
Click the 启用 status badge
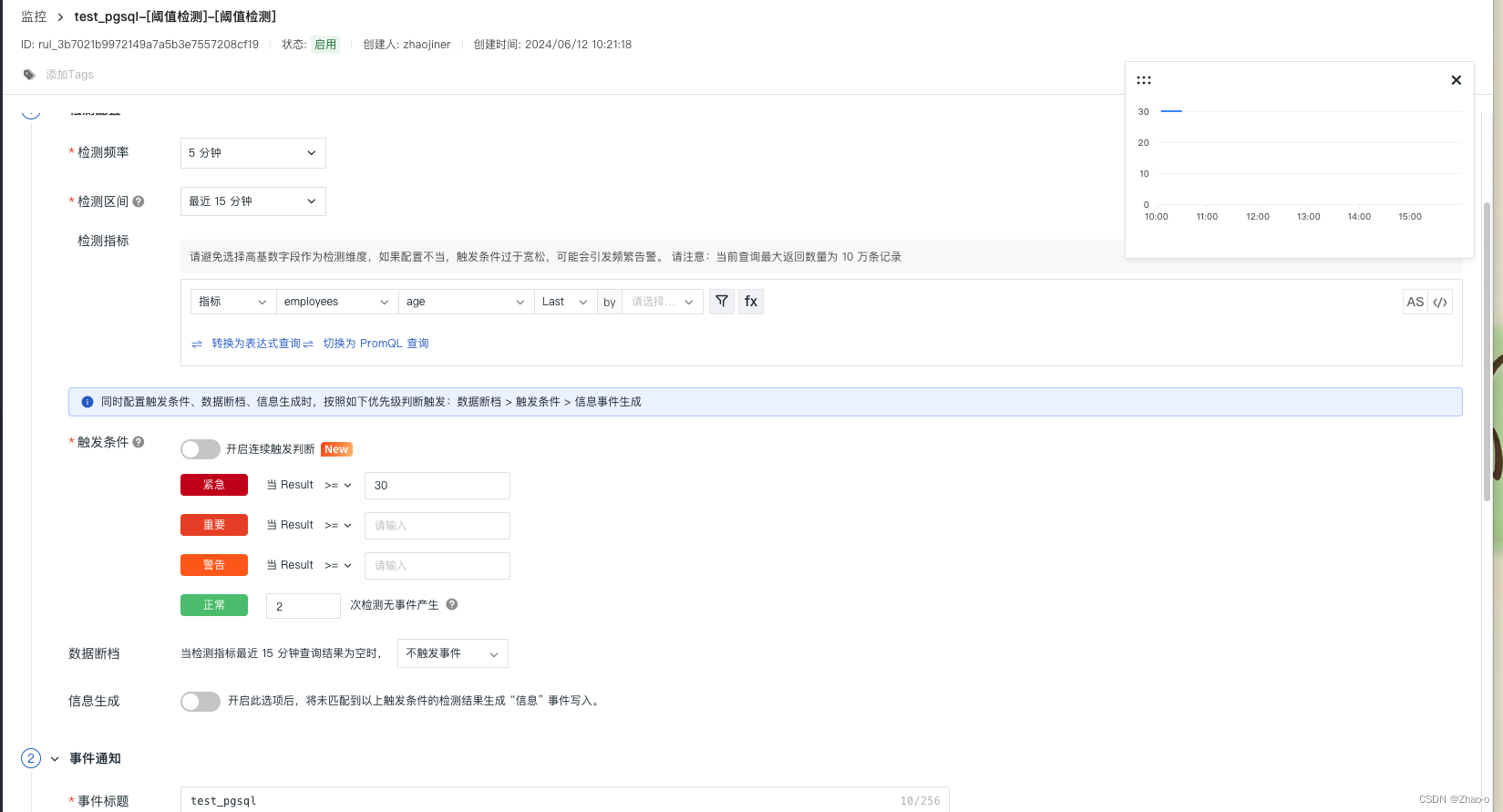325,45
